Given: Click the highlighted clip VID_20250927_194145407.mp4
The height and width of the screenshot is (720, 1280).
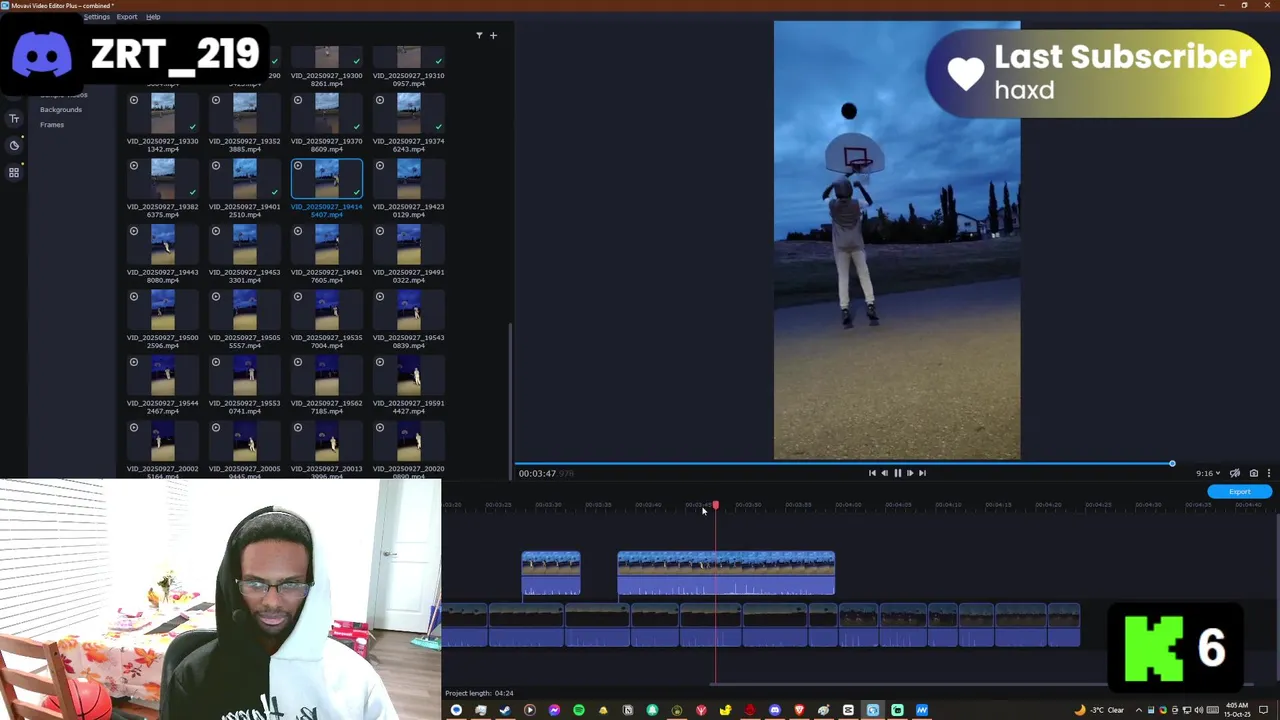Looking at the screenshot, I should (x=327, y=179).
